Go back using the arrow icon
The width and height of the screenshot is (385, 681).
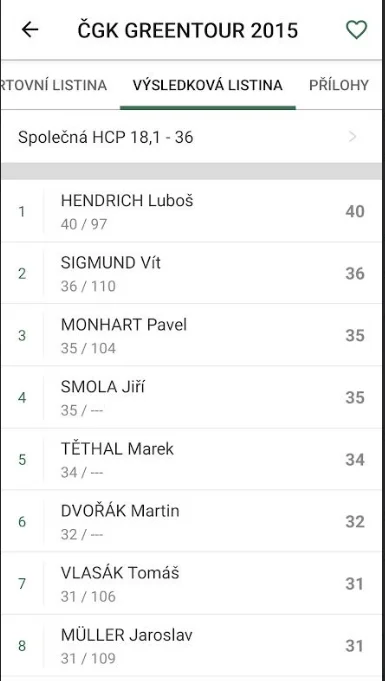pos(30,30)
